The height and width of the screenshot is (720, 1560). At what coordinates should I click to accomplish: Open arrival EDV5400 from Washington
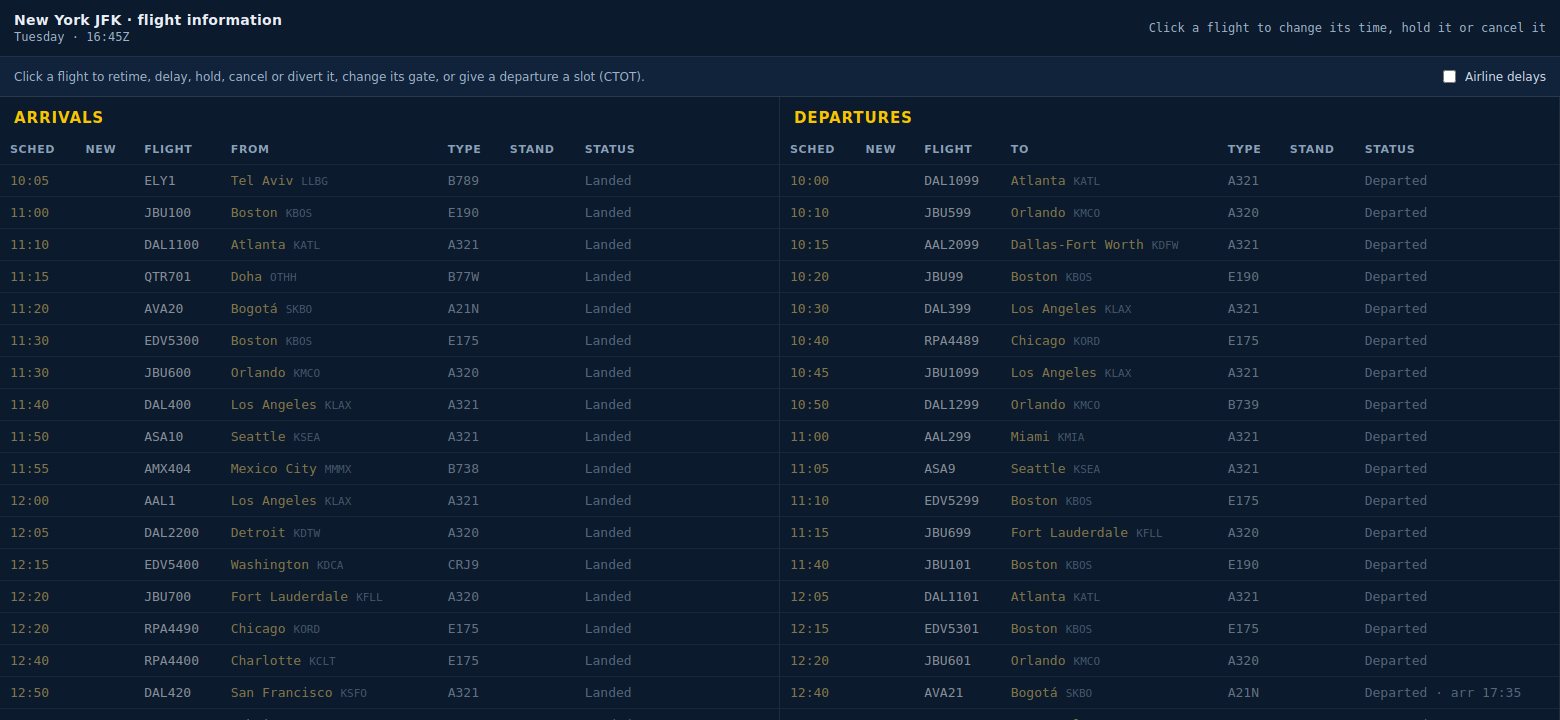pos(389,565)
